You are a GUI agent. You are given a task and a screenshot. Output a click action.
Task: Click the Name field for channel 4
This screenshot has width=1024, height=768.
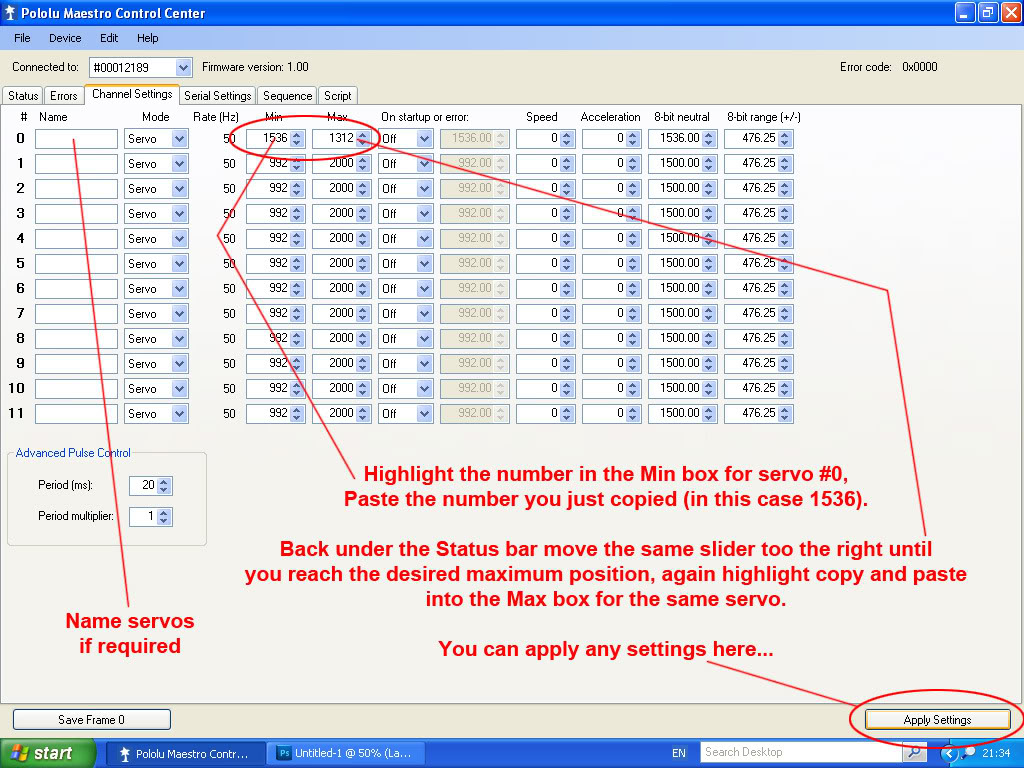point(76,238)
